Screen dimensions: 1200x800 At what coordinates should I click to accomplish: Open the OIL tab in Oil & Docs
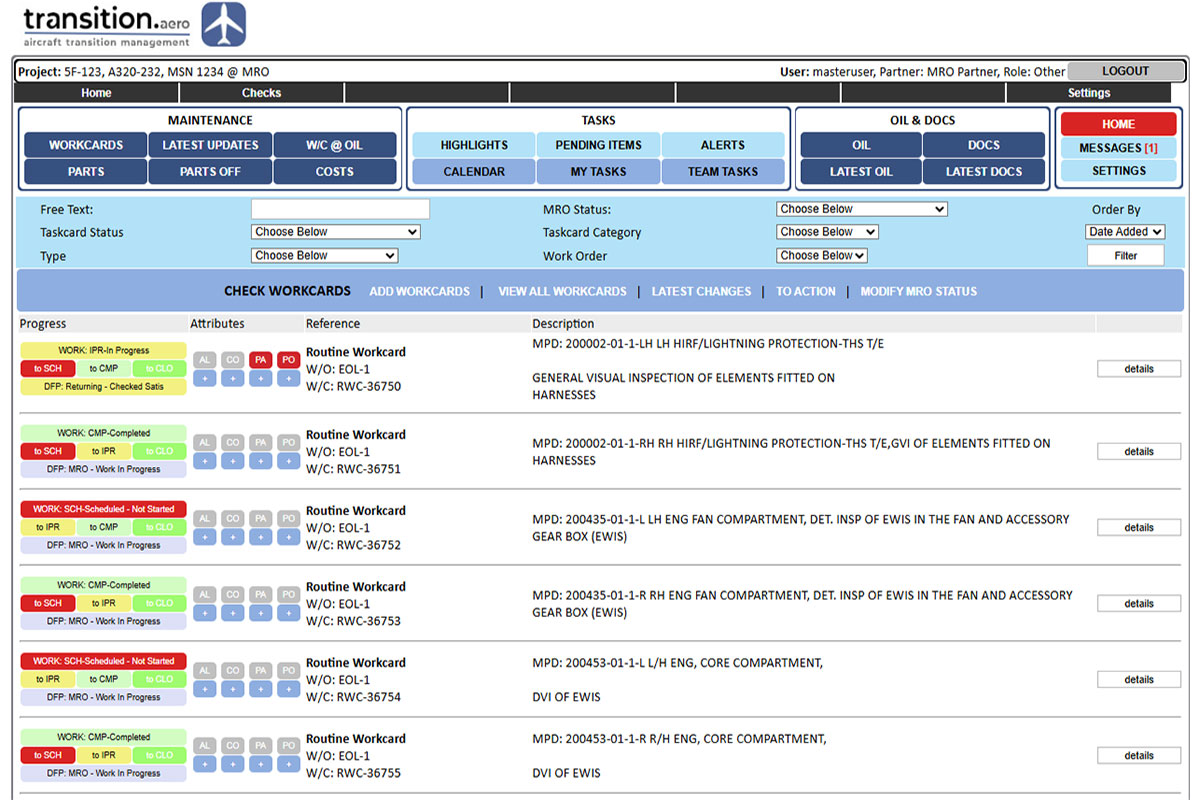[x=861, y=145]
